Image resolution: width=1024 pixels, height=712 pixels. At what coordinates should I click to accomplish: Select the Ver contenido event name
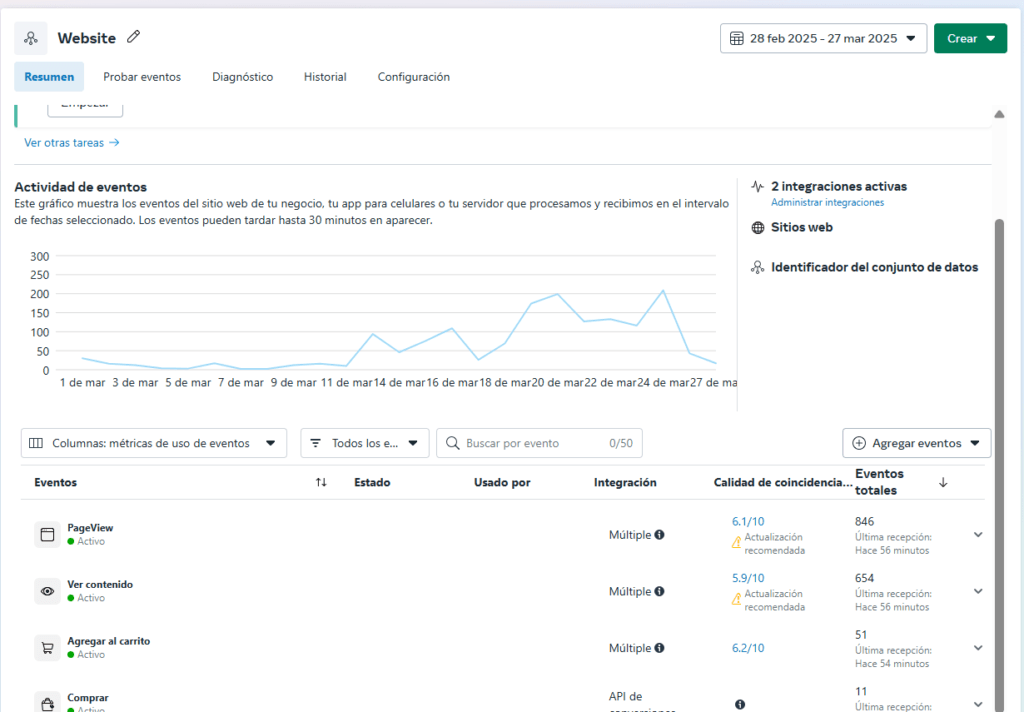pos(100,585)
